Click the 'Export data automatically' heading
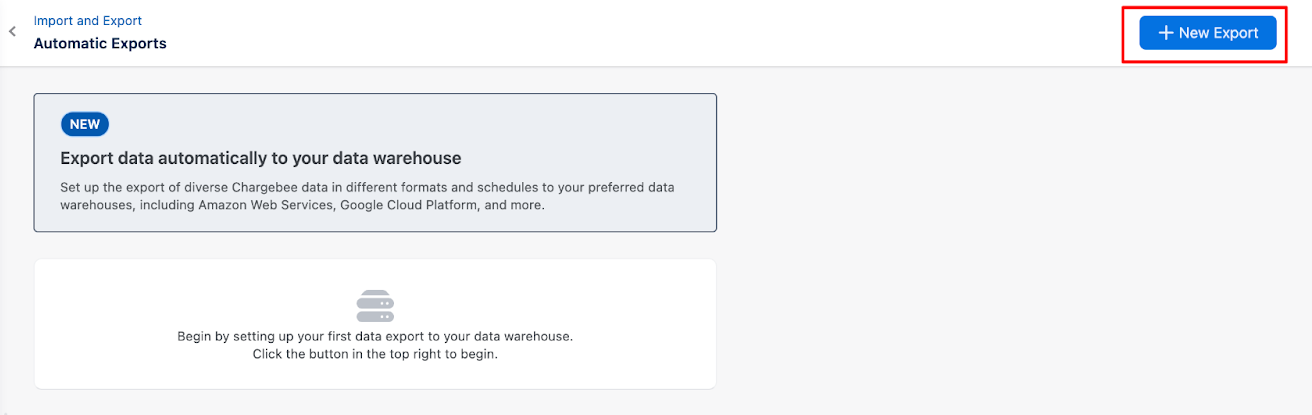1312x415 pixels. 260,158
